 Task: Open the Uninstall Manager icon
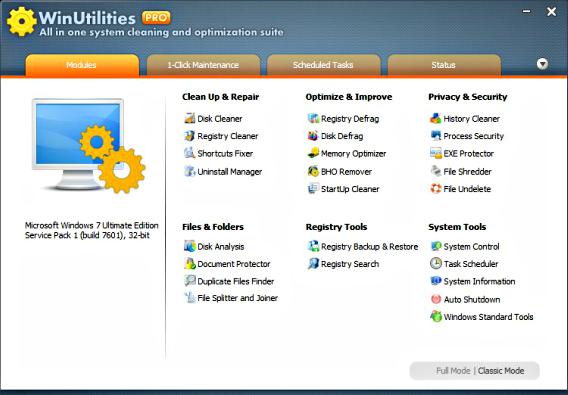click(189, 171)
